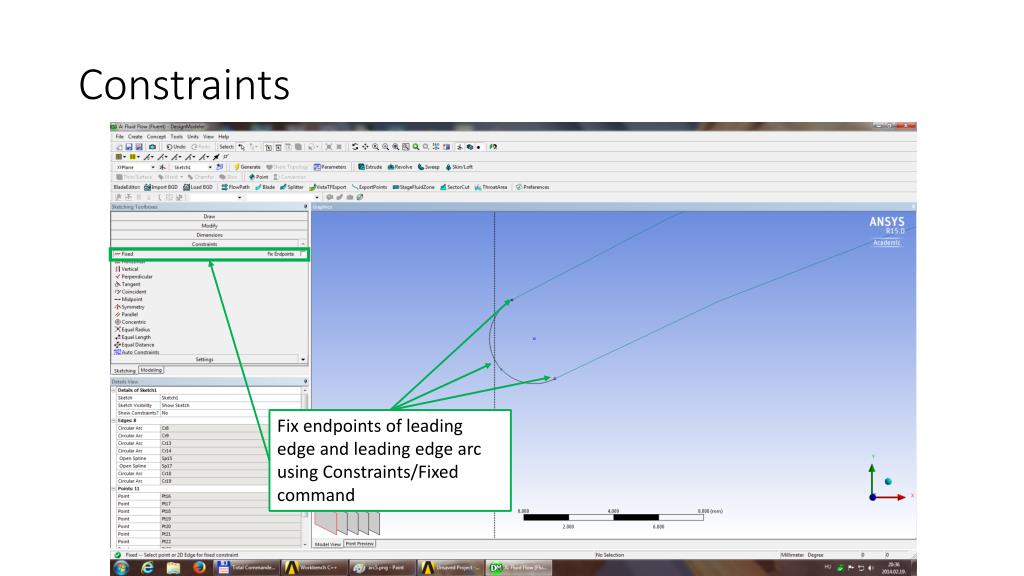This screenshot has width=1024, height=576.
Task: Open the Sketch1 sketch dropdown
Action: [x=210, y=167]
